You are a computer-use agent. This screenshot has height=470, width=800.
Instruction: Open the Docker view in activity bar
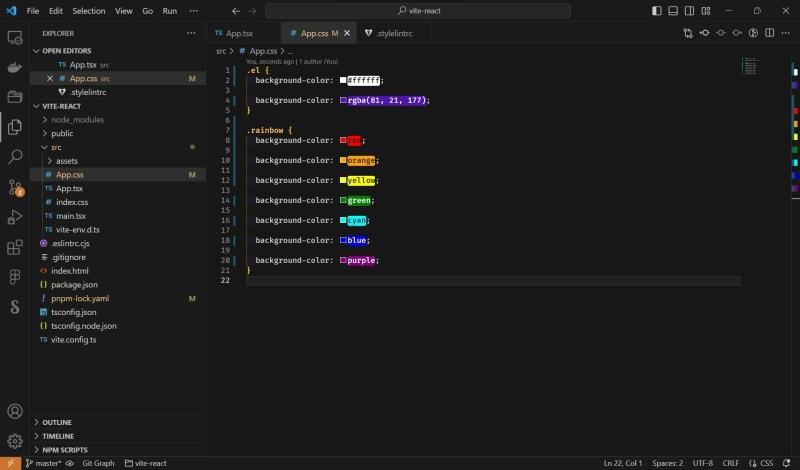15,67
